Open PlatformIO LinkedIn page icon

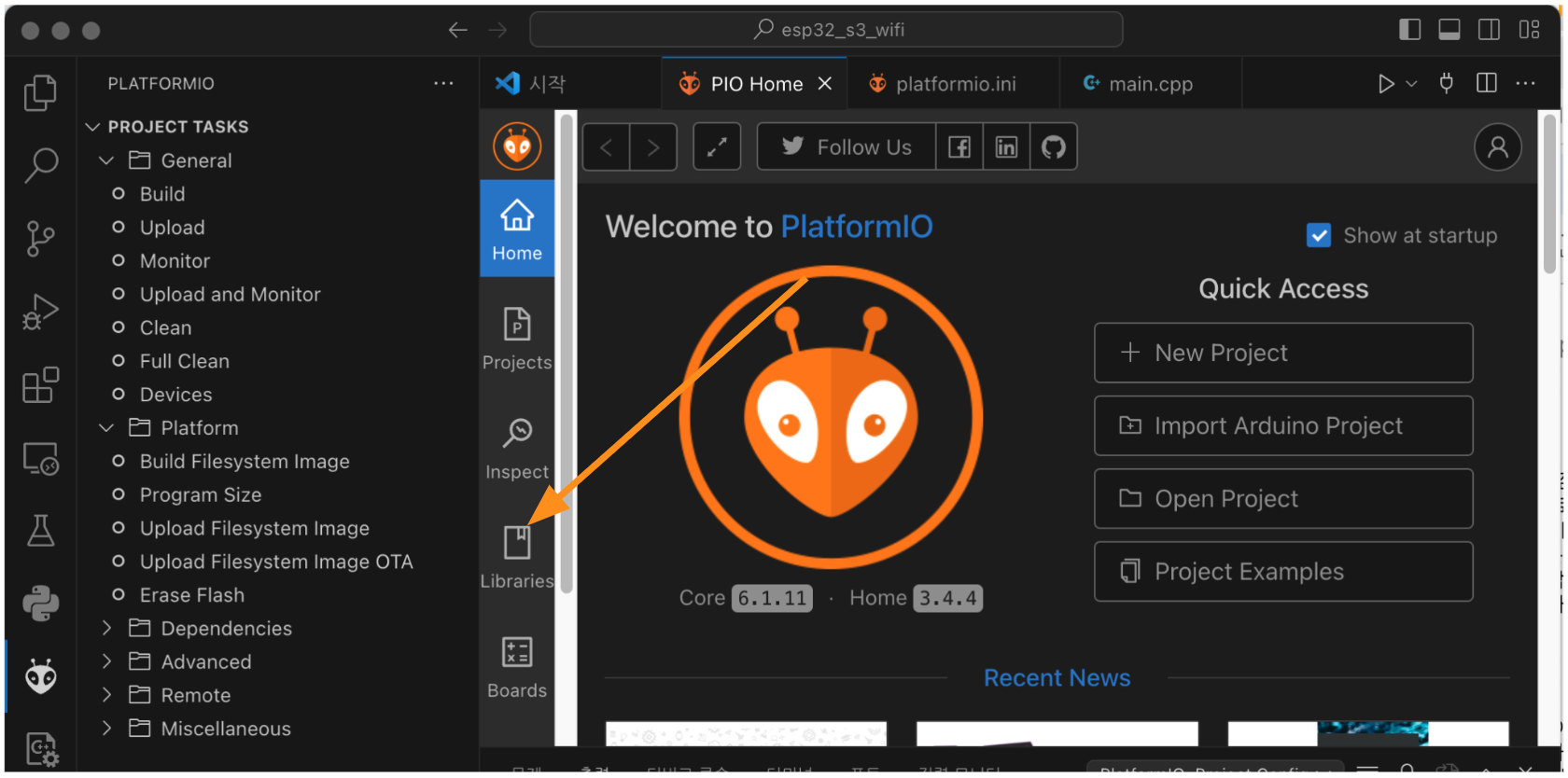click(x=1006, y=147)
